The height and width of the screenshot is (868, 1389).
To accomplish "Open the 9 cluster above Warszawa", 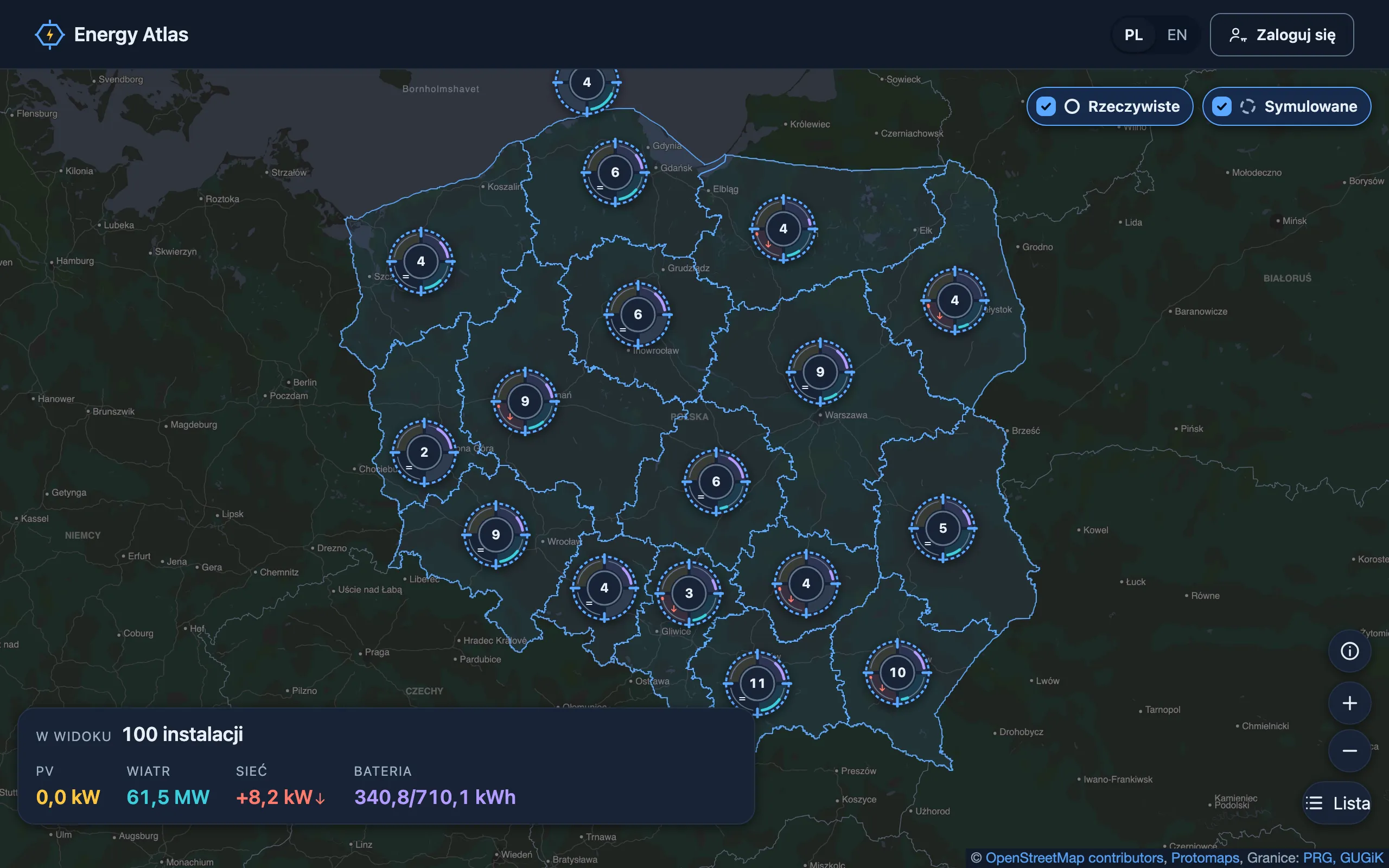I will coord(820,372).
